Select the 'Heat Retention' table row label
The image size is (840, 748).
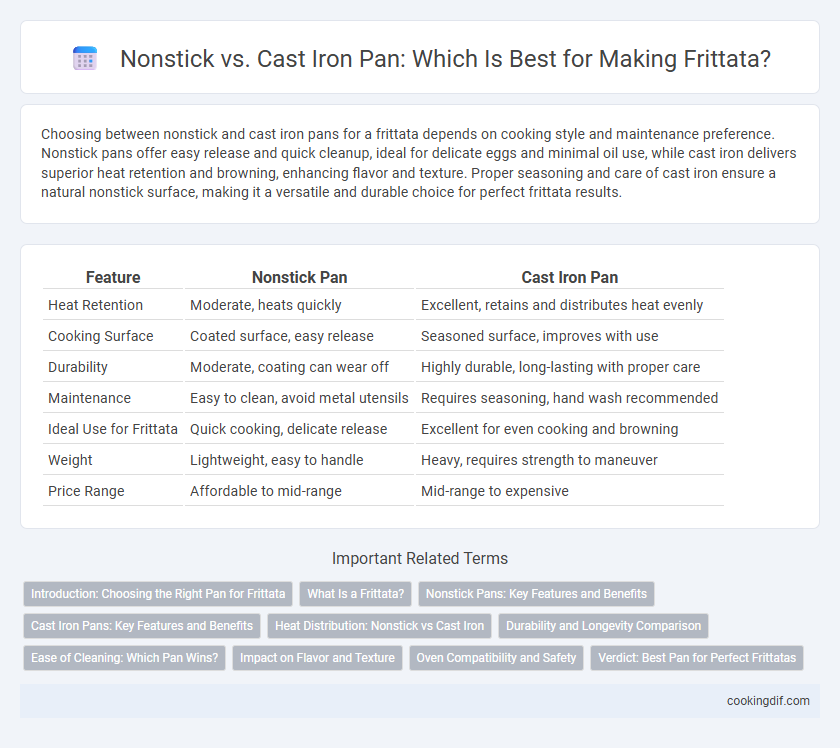click(x=95, y=305)
